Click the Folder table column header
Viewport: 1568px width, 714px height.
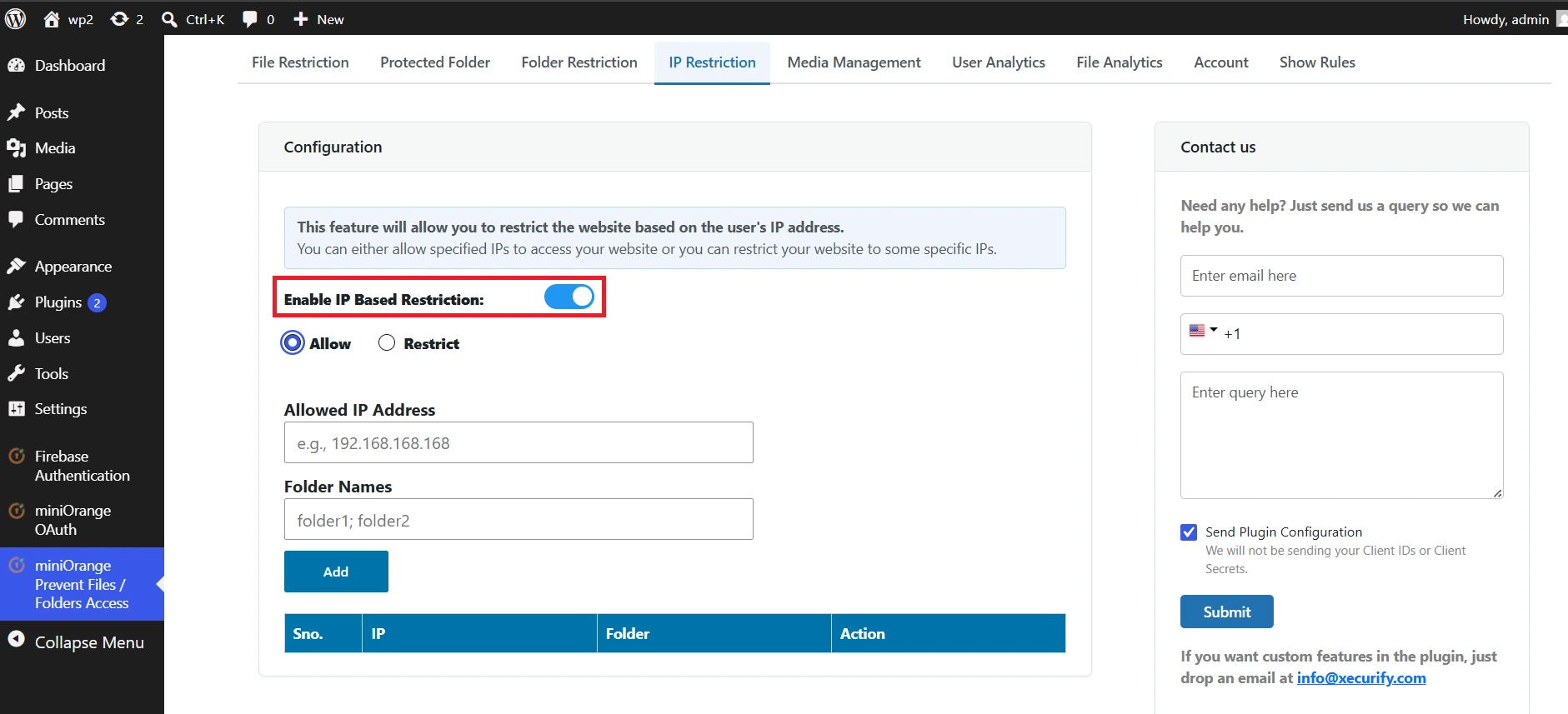click(x=714, y=633)
